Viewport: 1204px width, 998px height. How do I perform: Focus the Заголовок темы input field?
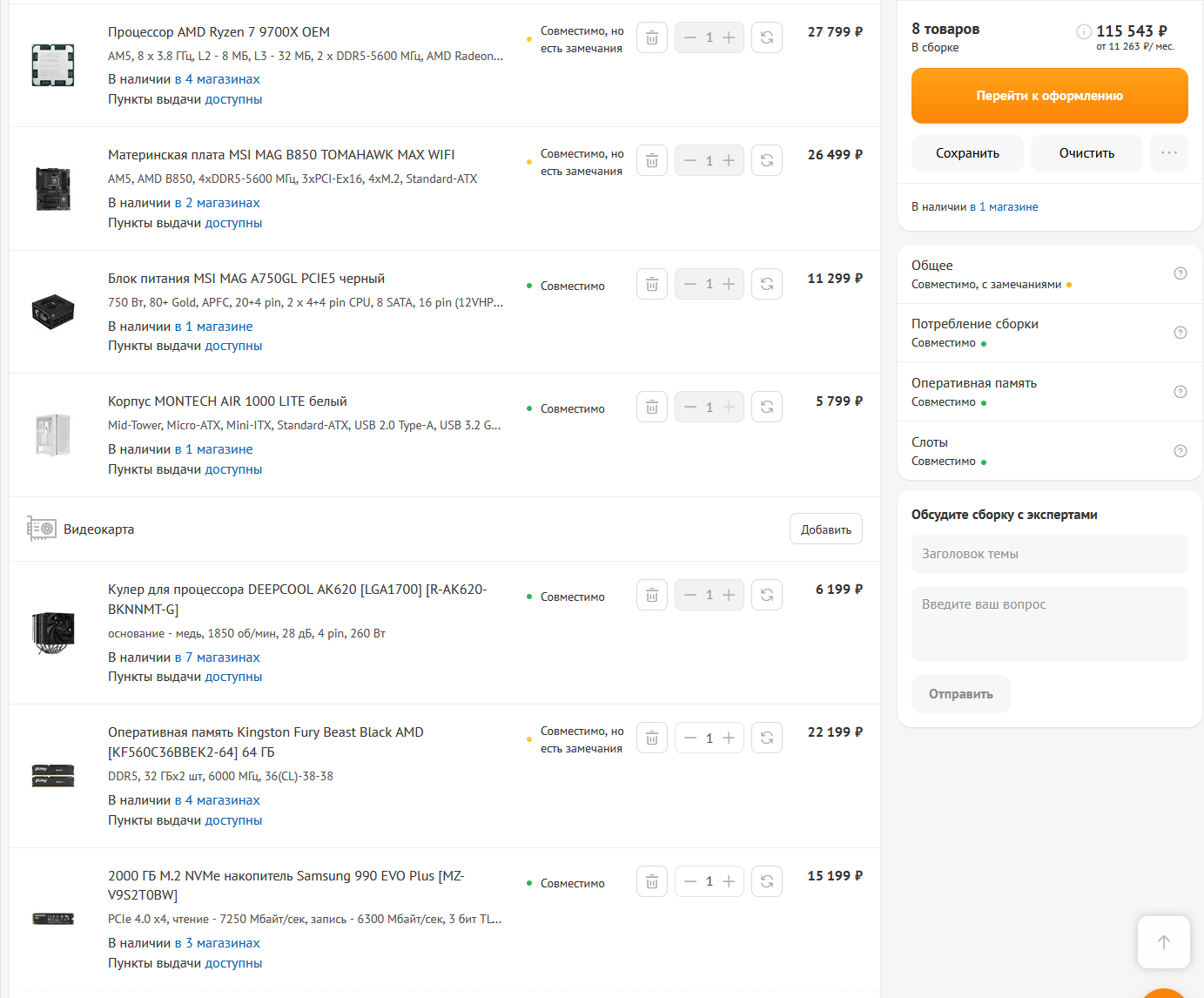point(1049,554)
